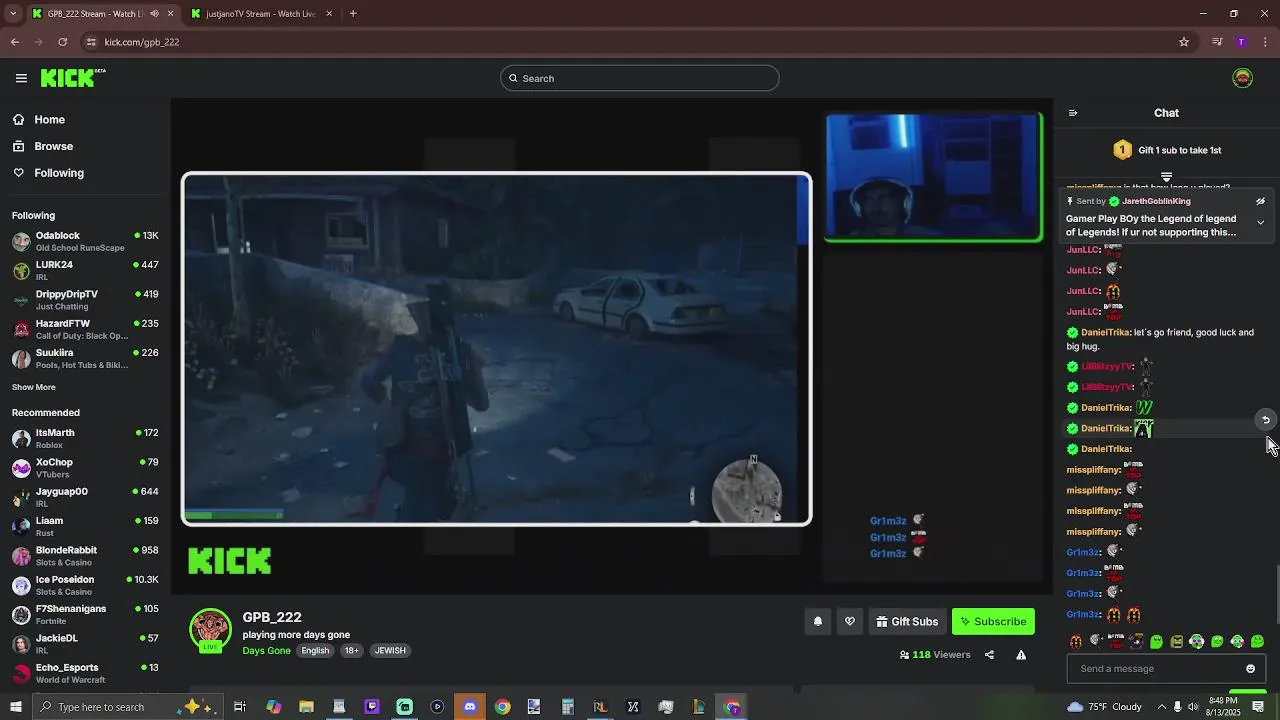The height and width of the screenshot is (720, 1280).
Task: Open Ice Poseidon recommended channel
Action: click(85, 585)
